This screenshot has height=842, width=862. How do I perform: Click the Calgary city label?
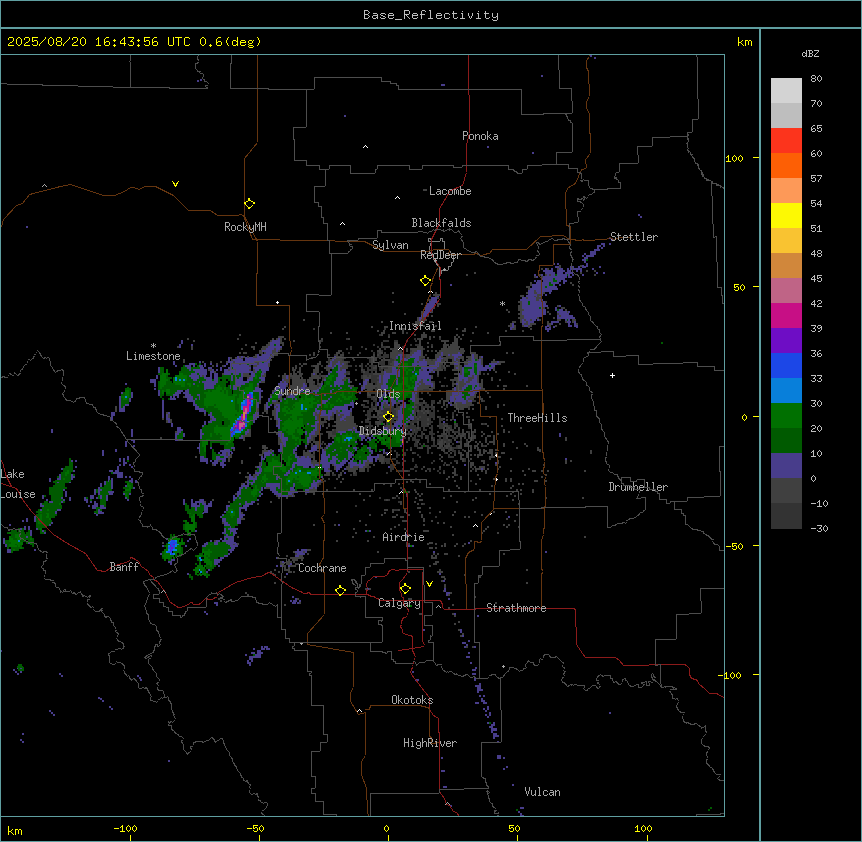coord(399,603)
